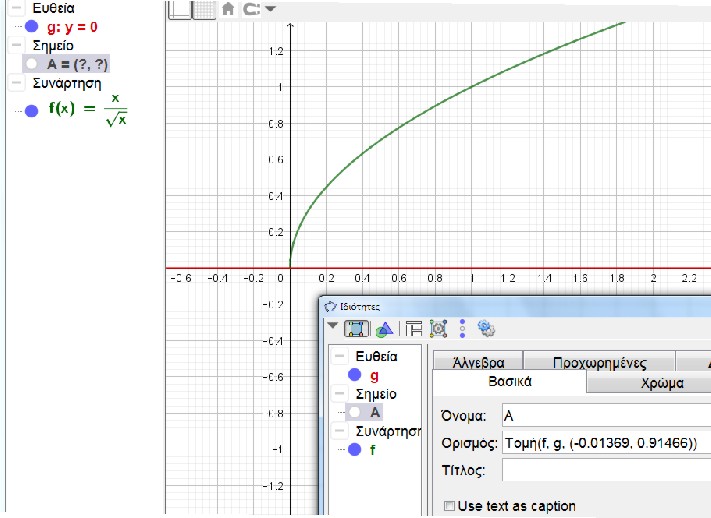The height and width of the screenshot is (518, 711).
Task: Toggle visibility of point A in Algebra view
Action: (31, 64)
